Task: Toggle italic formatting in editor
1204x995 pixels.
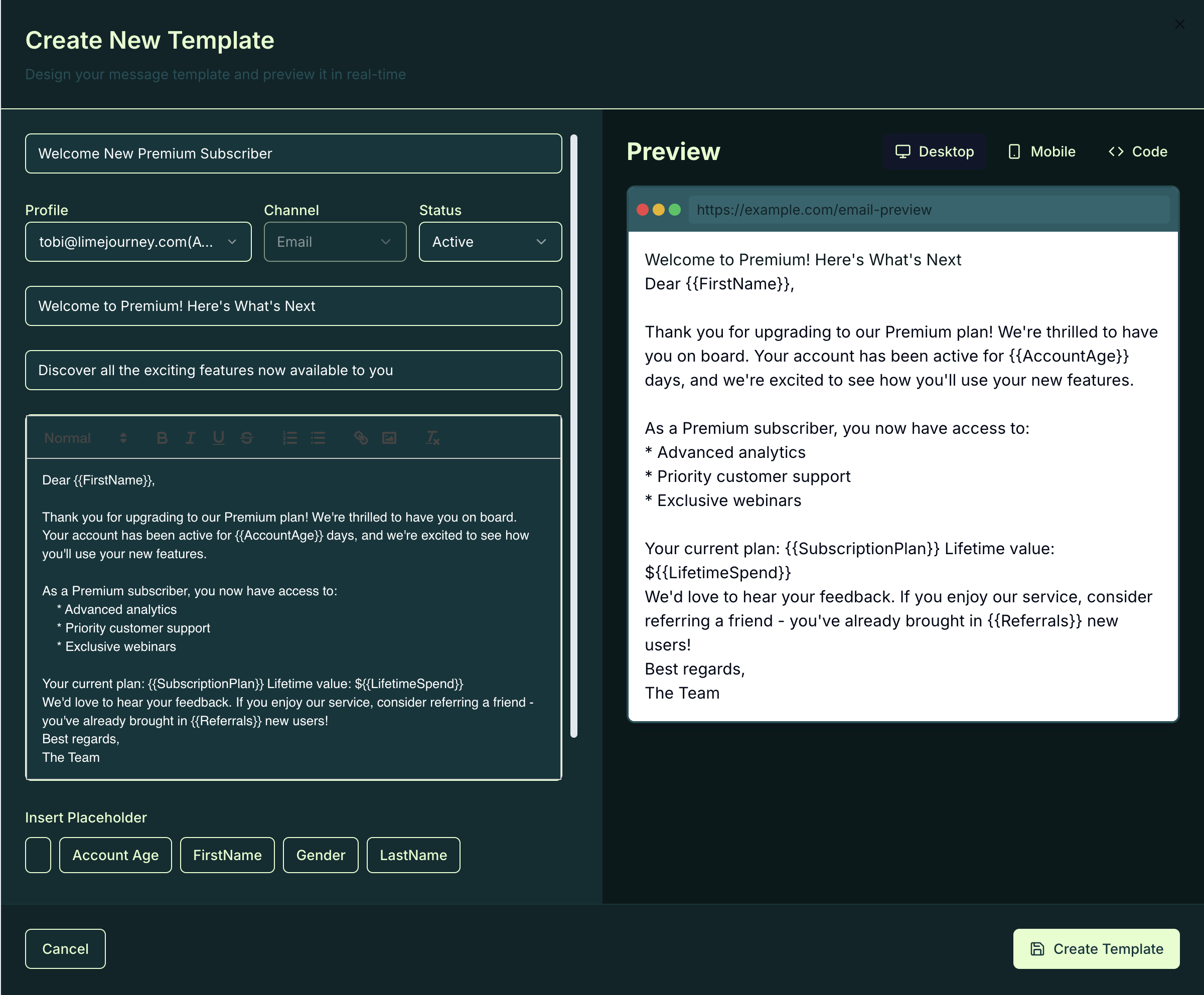Action: (190, 438)
